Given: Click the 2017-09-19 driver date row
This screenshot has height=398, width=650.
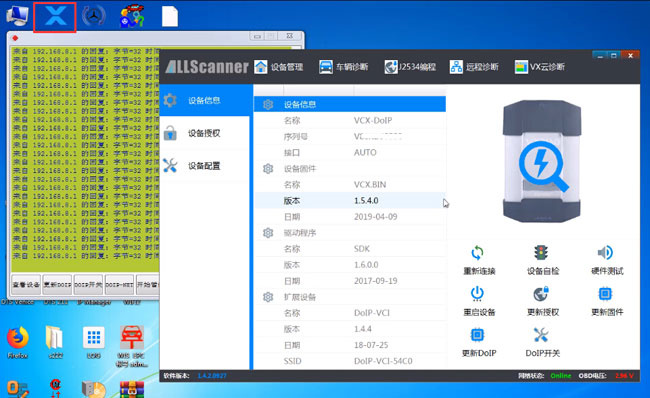Looking at the screenshot, I should (349, 281).
